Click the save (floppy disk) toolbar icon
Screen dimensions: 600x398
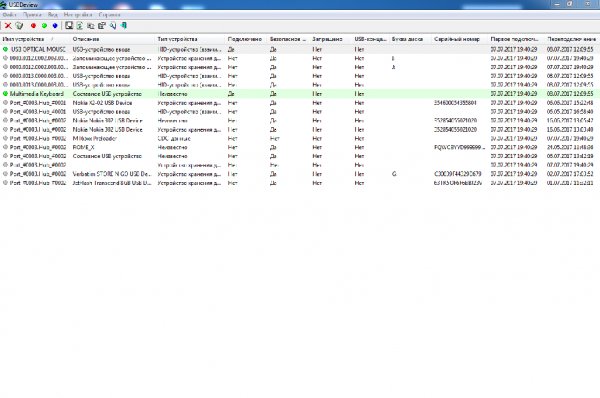tap(69, 26)
